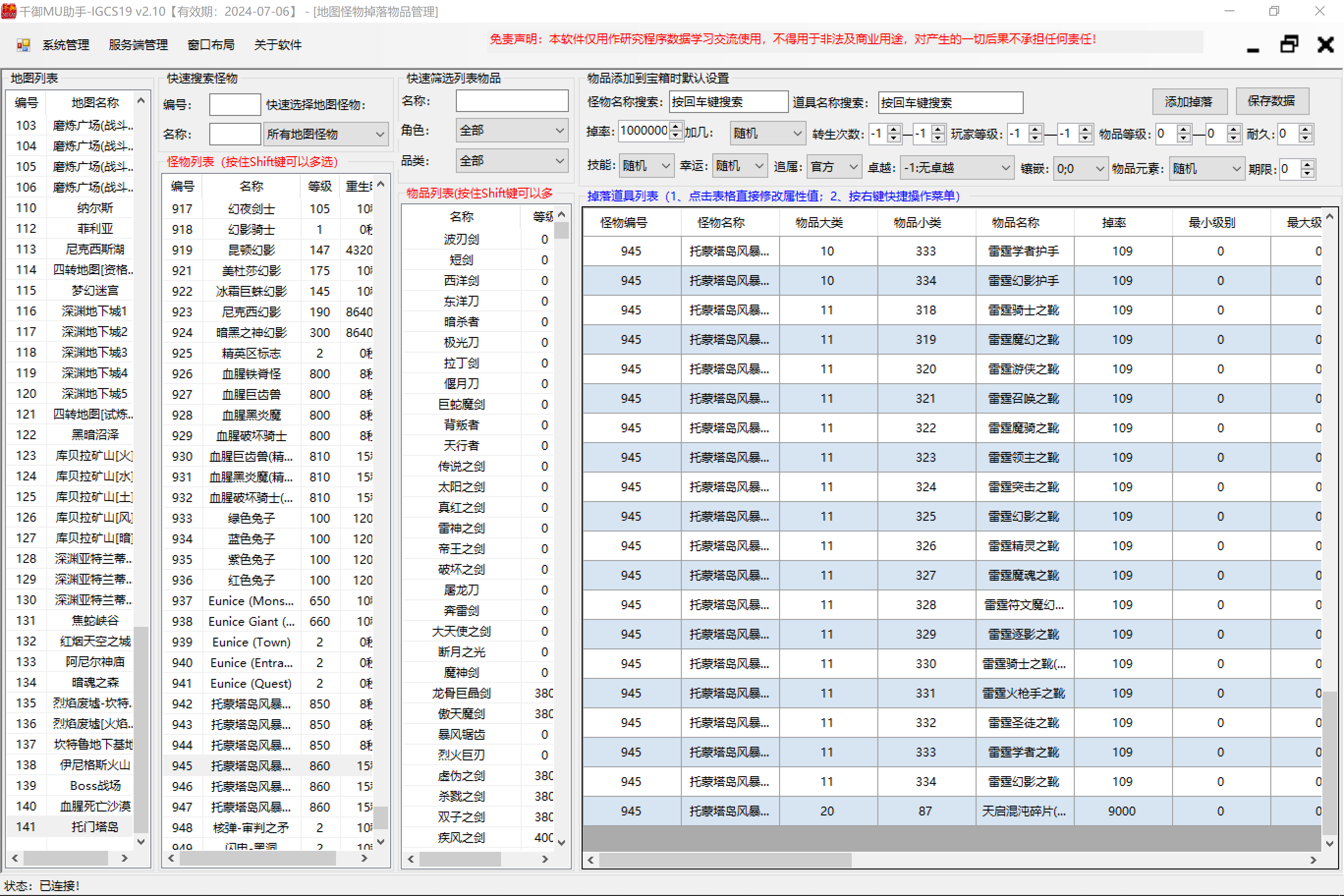Select map 122 黑暗沼泽
Screen dimensions: 1344x896
[71, 435]
